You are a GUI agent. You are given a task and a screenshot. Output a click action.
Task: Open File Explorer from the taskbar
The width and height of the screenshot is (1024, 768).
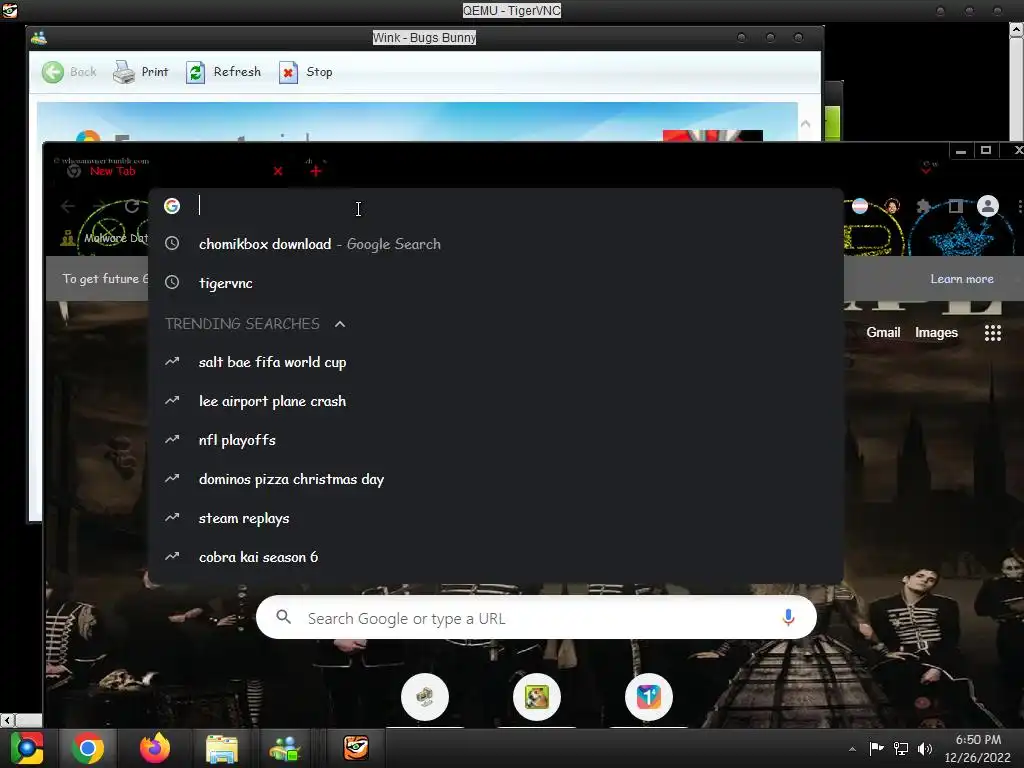222,748
